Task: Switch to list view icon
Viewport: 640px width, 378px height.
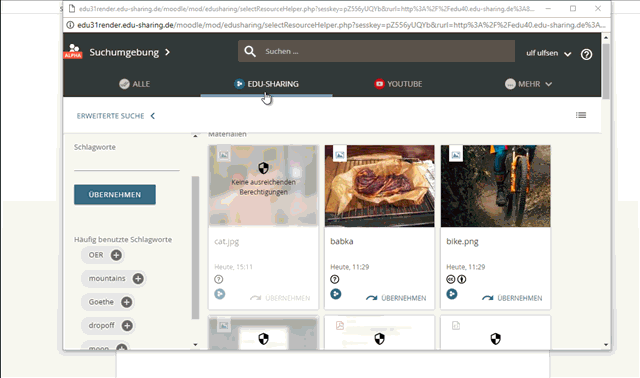Action: pyautogui.click(x=581, y=116)
